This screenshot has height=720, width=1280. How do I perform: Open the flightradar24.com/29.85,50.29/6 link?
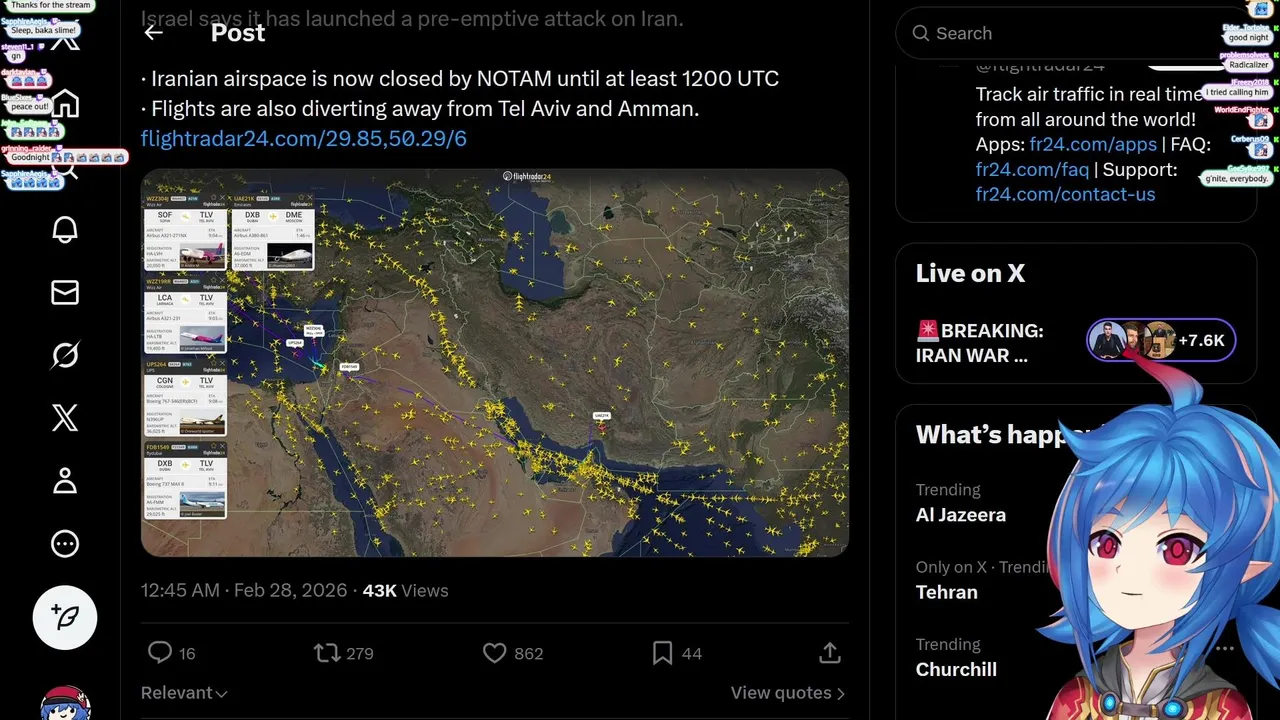[304, 139]
